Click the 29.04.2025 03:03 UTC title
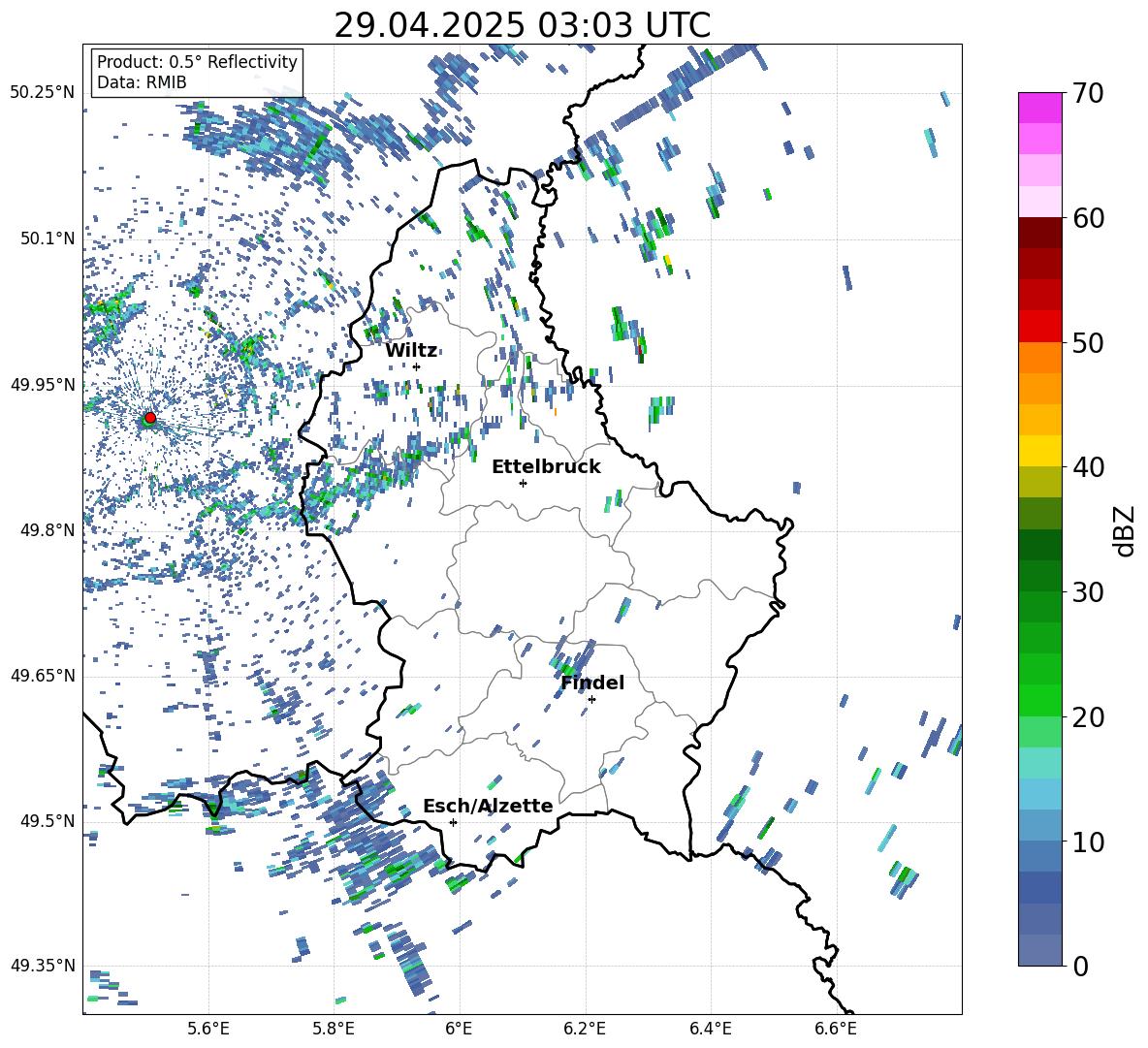 pos(522,25)
